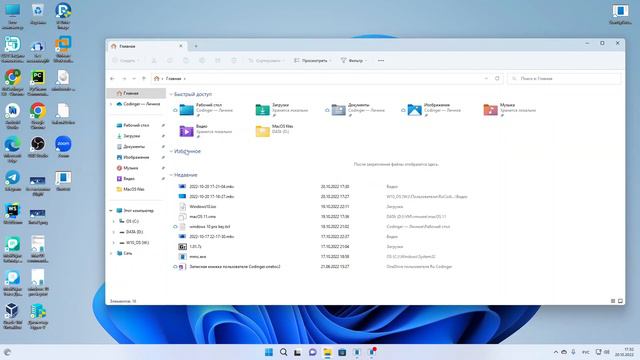
Task: Go back with the Back arrow
Action: pyautogui.click(x=113, y=78)
